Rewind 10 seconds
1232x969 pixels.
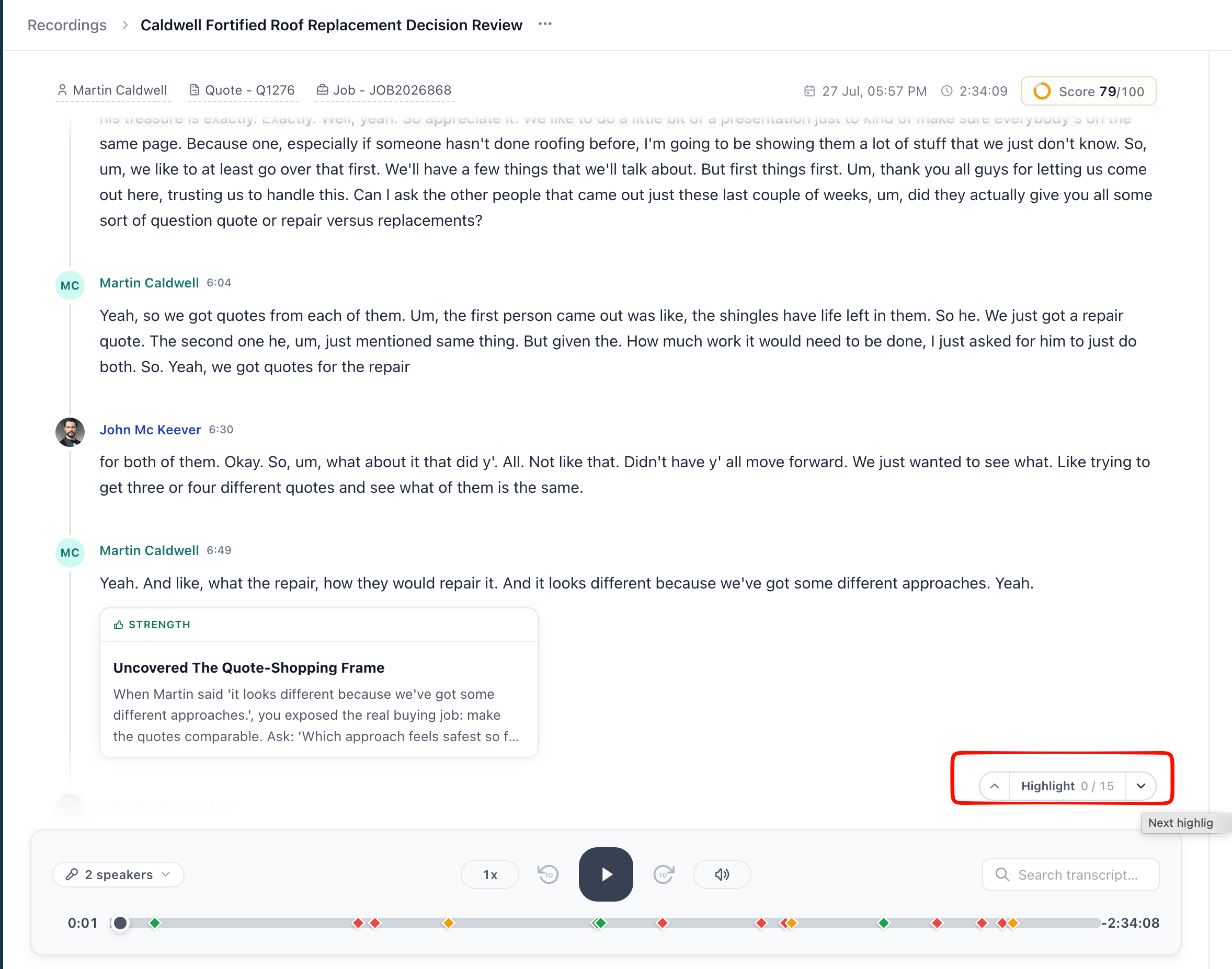tap(548, 874)
